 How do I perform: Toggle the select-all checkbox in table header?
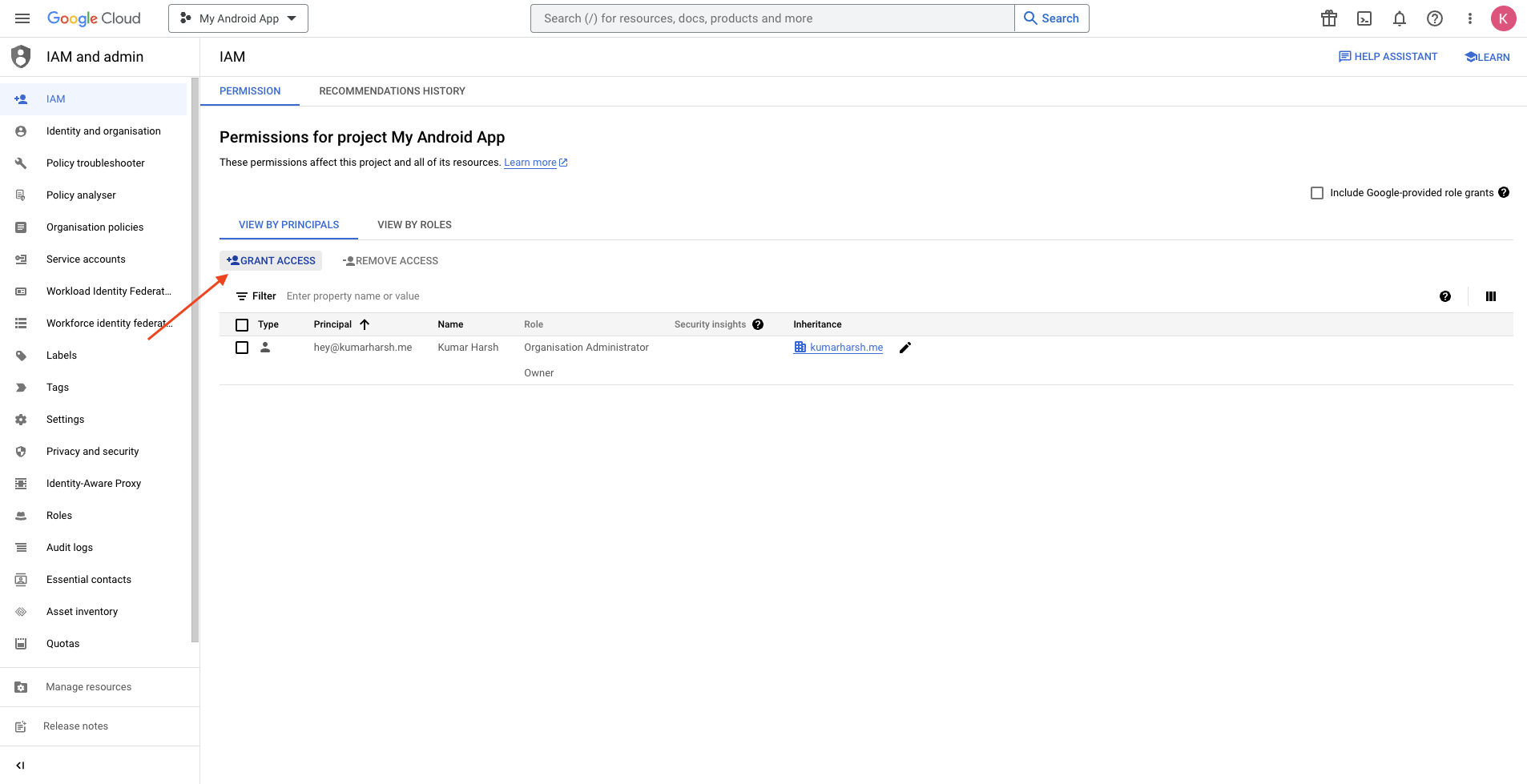(242, 324)
